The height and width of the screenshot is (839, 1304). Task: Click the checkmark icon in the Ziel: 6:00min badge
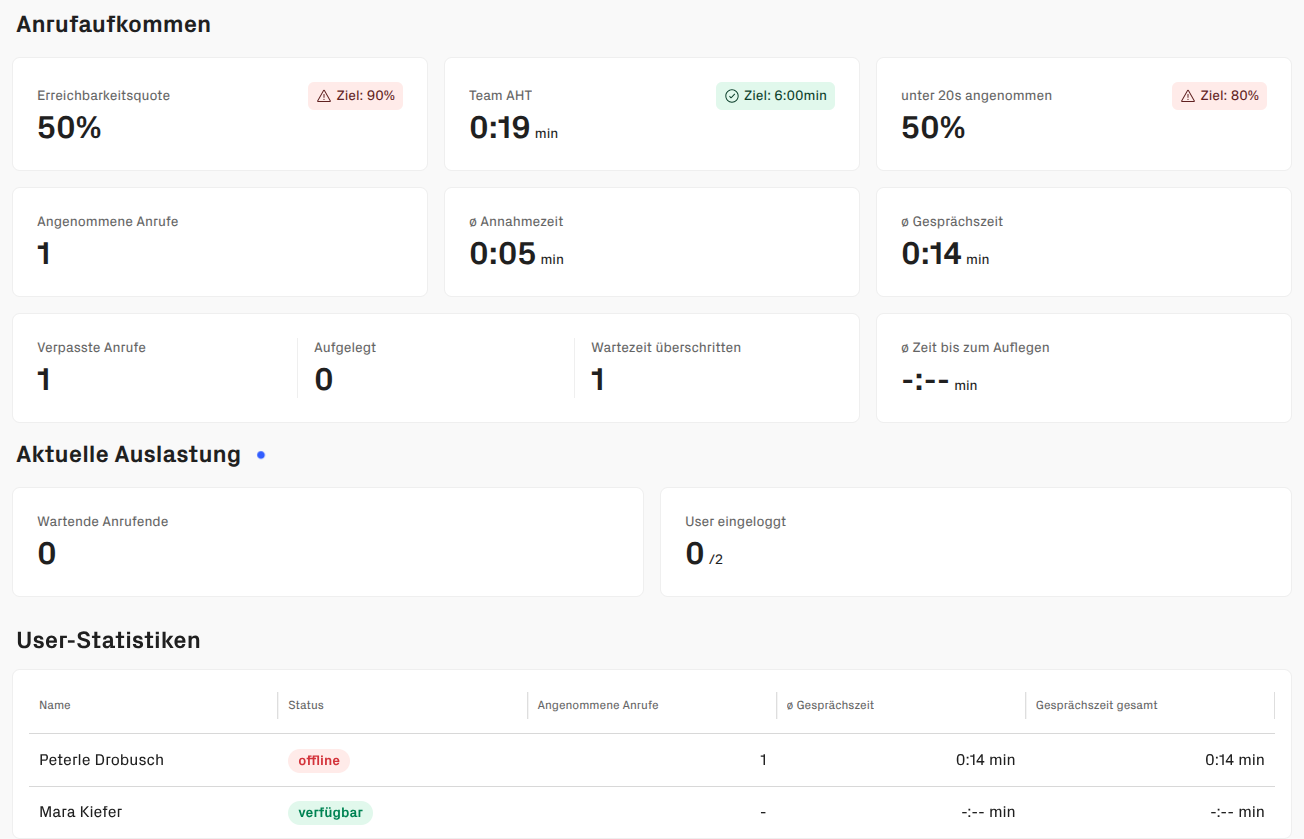click(731, 96)
